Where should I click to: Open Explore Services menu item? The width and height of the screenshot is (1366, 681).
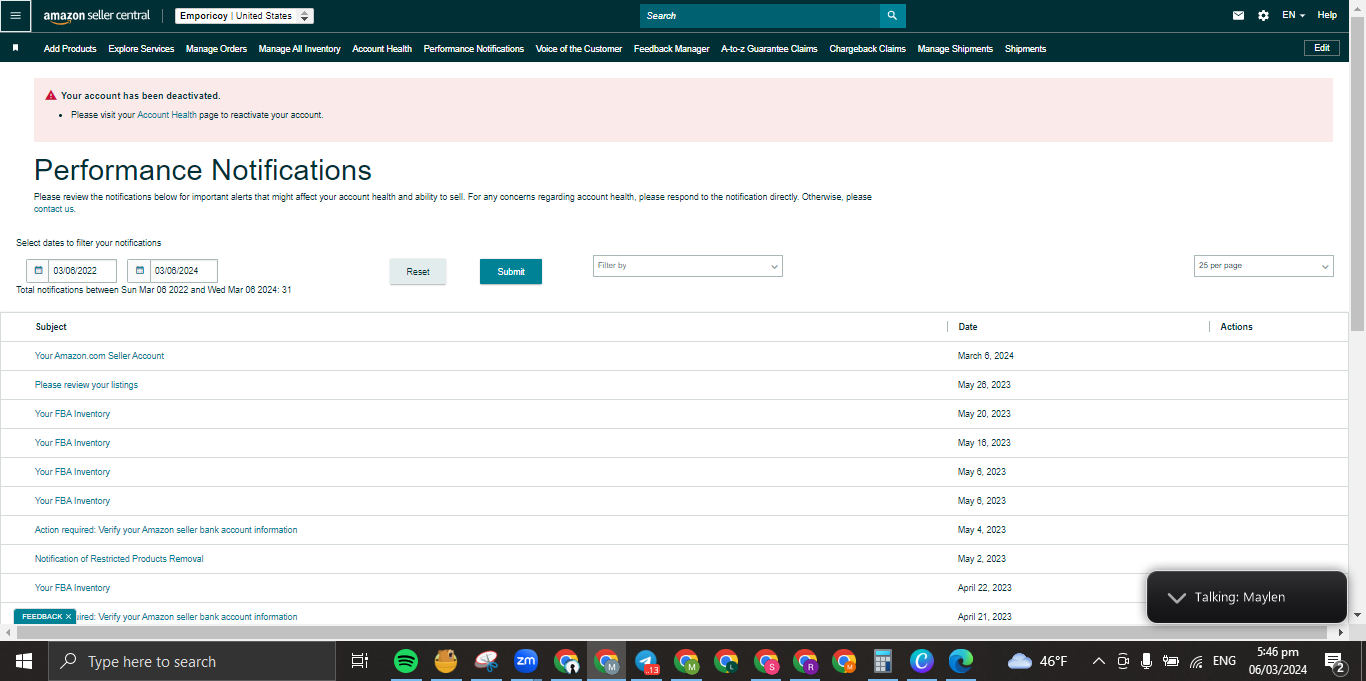point(141,49)
